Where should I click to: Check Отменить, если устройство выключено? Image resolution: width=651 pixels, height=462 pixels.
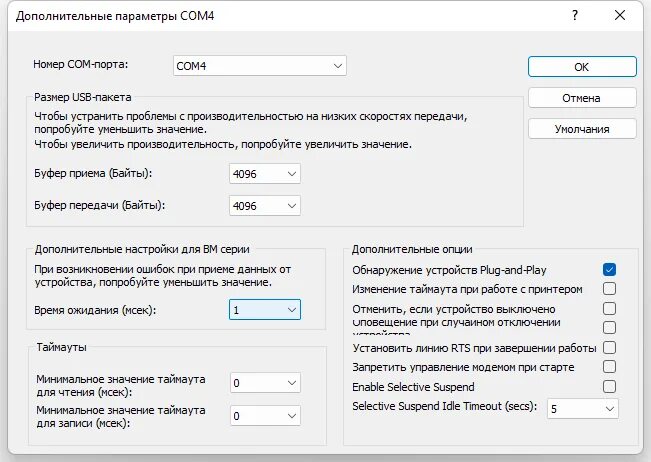click(609, 309)
